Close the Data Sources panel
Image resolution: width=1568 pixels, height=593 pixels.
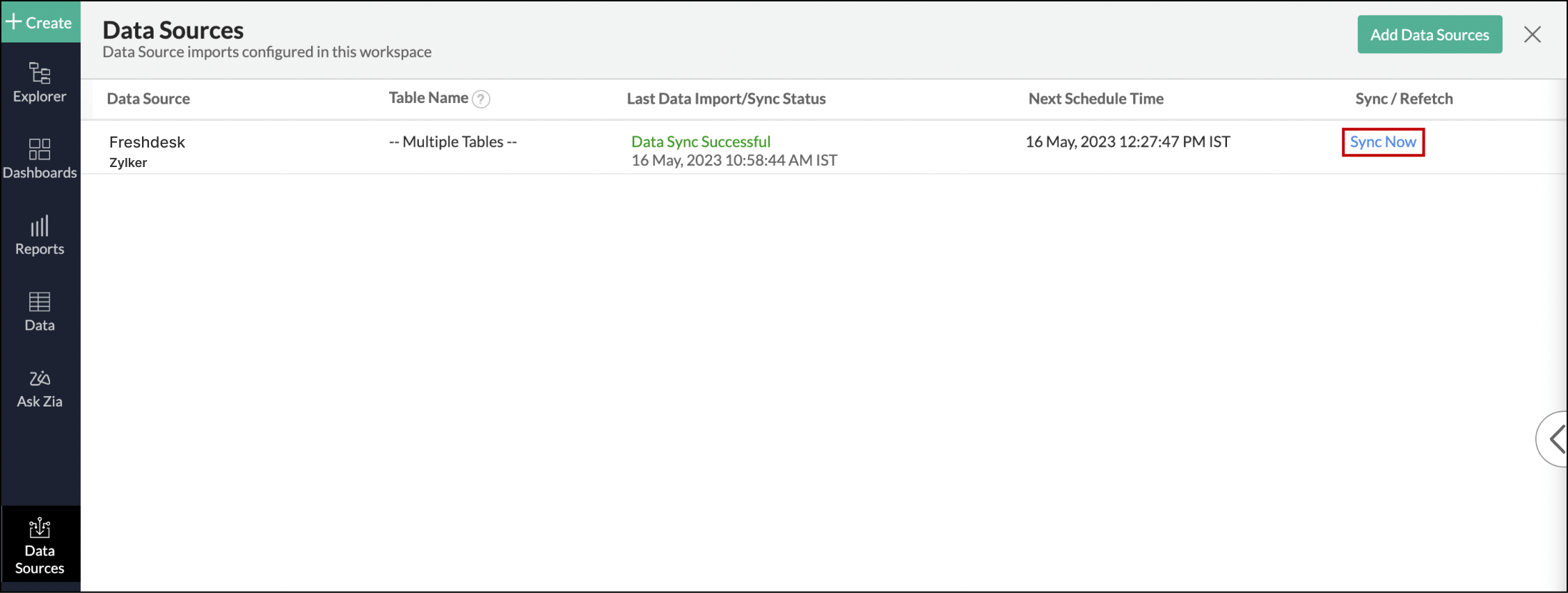tap(1532, 35)
